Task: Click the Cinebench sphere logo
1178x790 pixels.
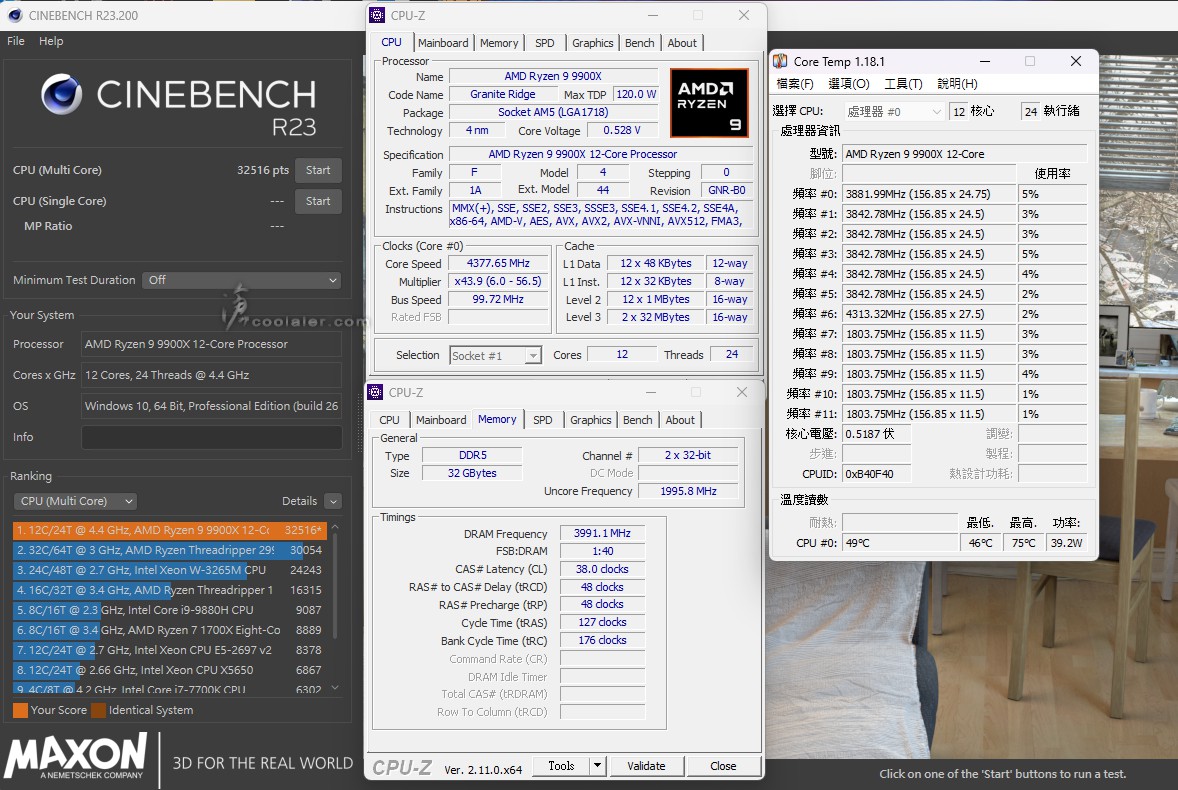Action: pyautogui.click(x=62, y=94)
